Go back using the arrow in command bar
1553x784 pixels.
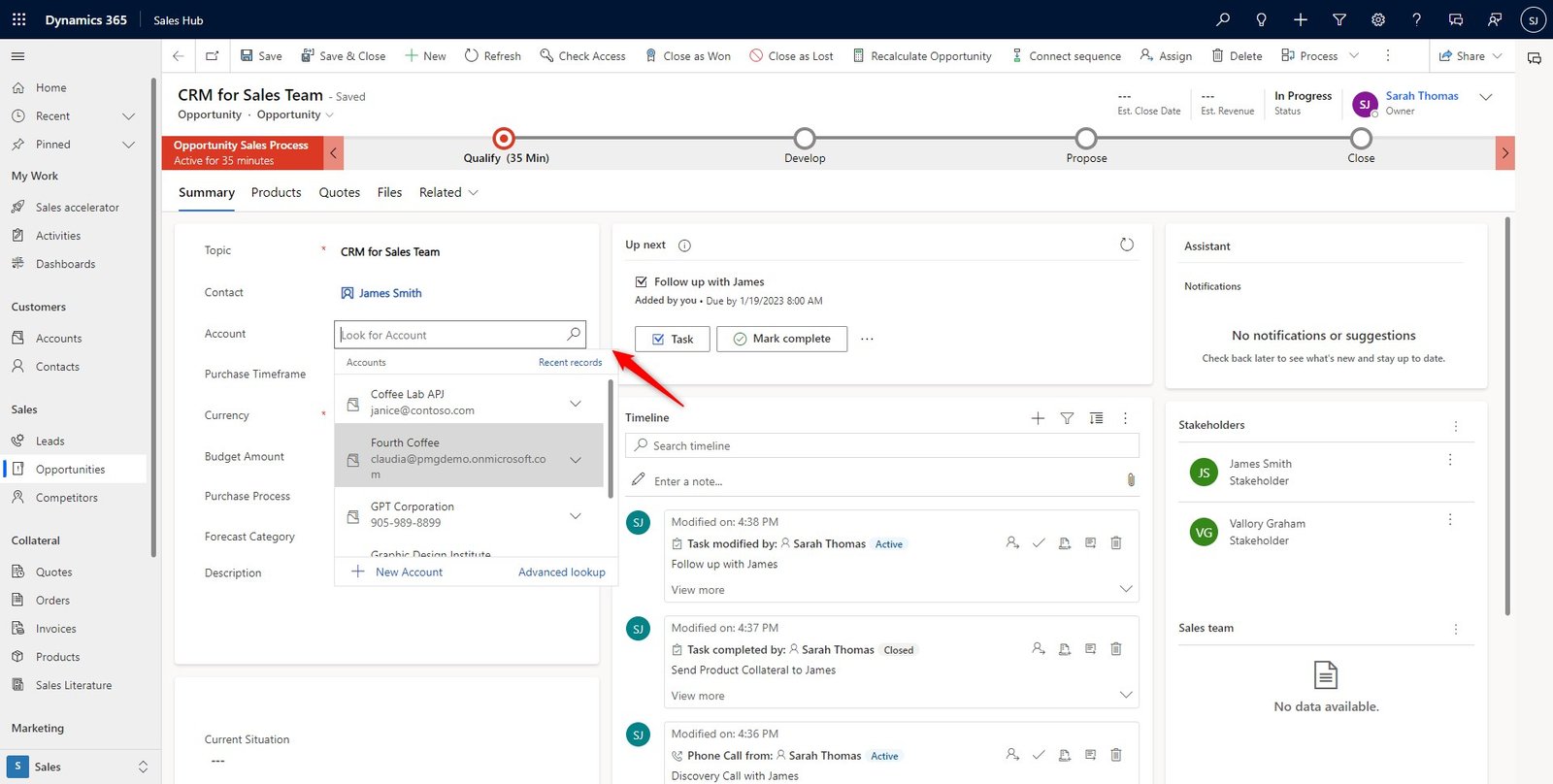coord(178,56)
